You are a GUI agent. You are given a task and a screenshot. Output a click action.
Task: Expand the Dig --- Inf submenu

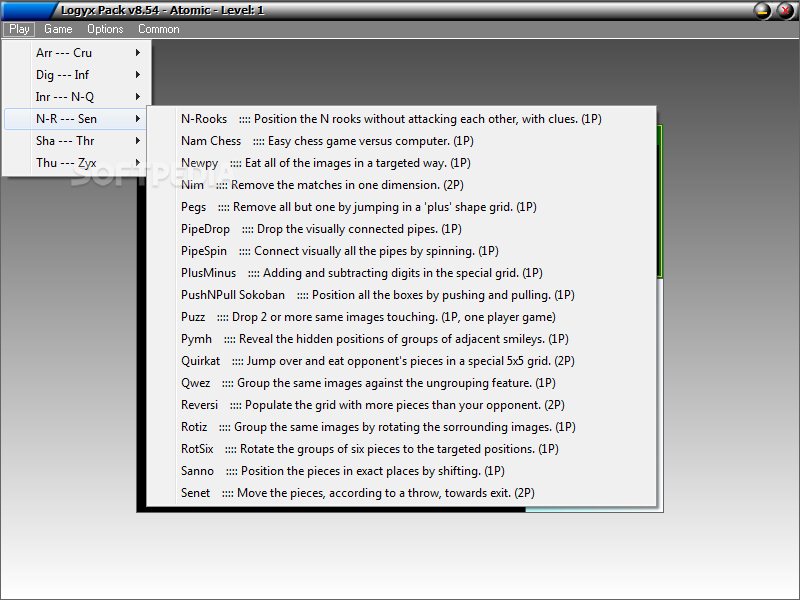76,74
